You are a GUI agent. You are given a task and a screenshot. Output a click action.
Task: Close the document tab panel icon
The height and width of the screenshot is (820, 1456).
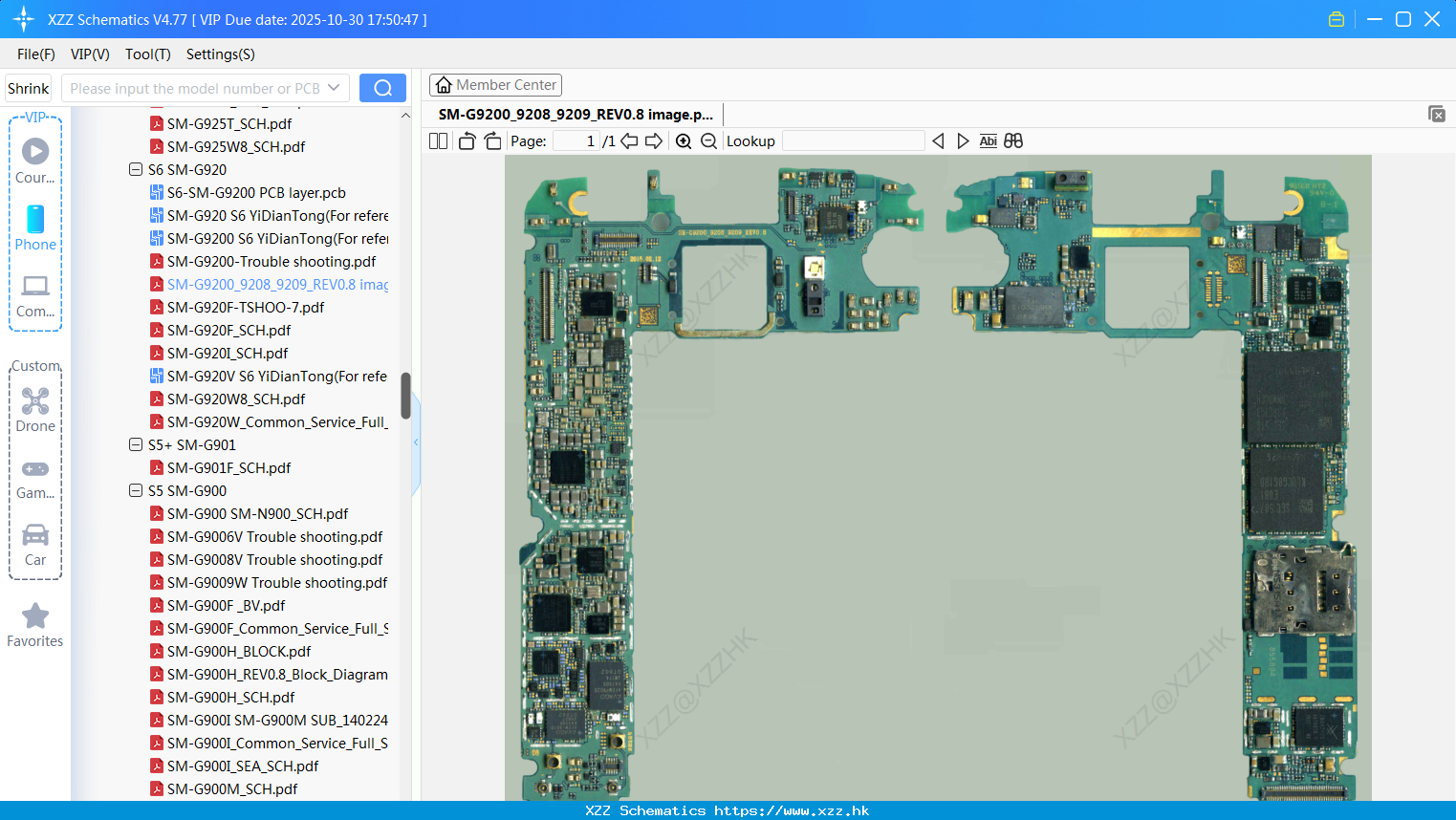[x=1436, y=114]
